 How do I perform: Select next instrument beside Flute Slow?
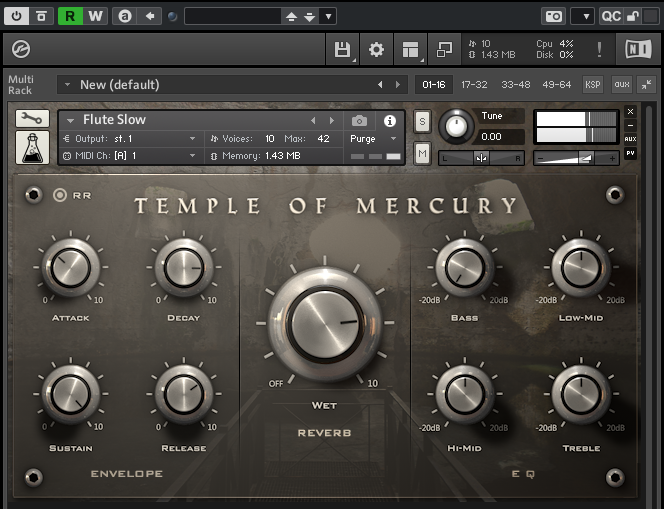point(332,121)
